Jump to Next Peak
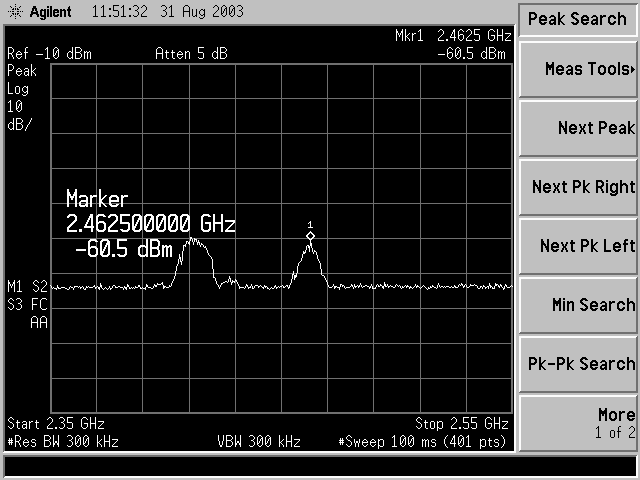 click(x=578, y=129)
